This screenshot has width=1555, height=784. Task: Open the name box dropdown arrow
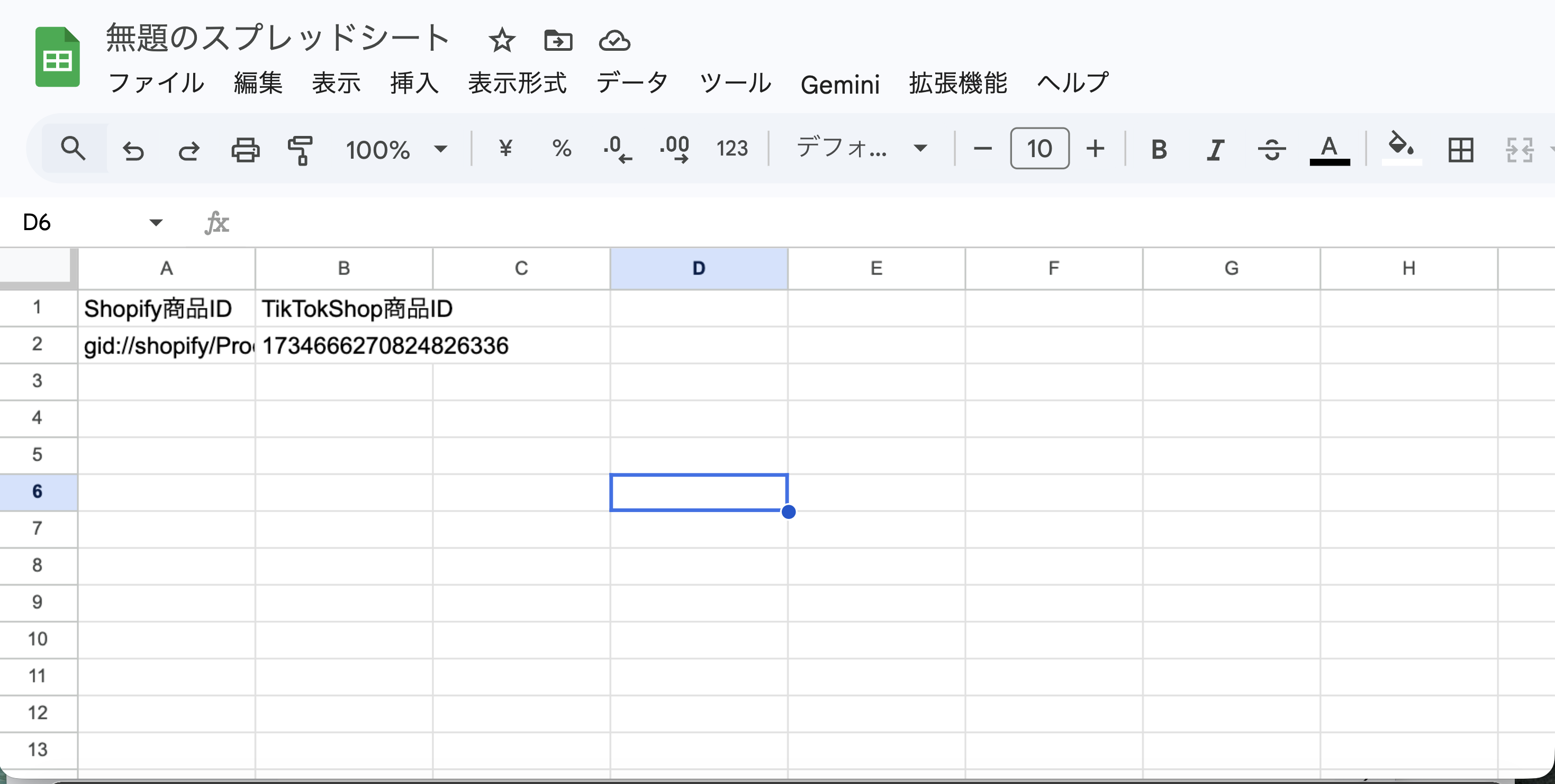click(x=156, y=223)
